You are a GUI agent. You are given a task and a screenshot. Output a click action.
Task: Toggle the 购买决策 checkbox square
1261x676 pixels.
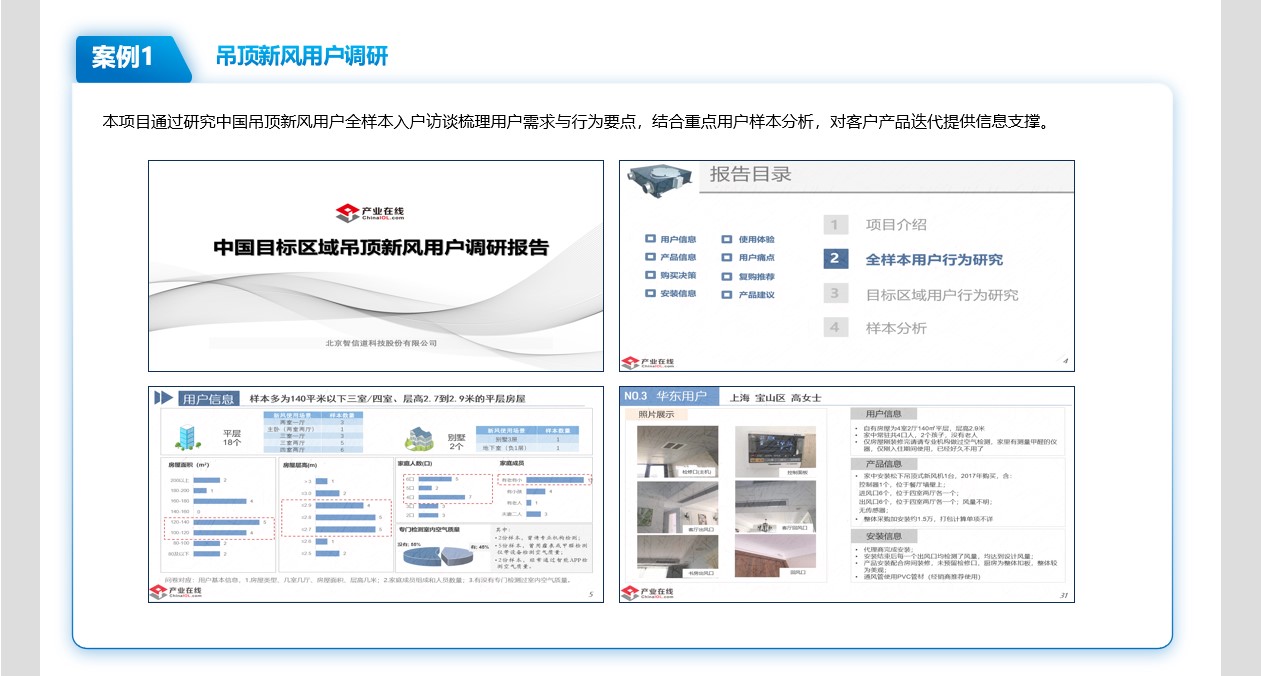650,276
